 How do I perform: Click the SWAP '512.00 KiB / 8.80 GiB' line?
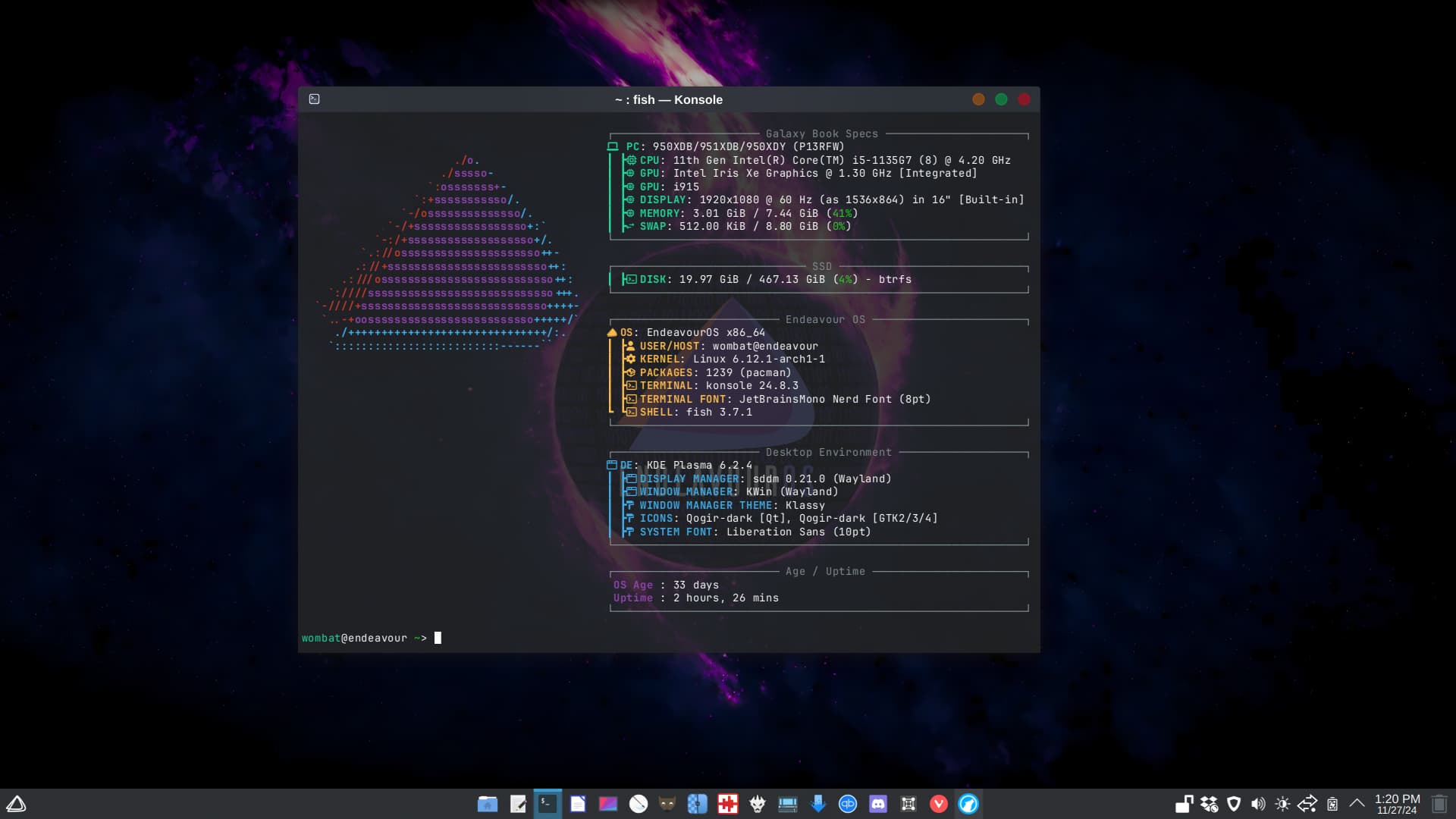pos(738,227)
